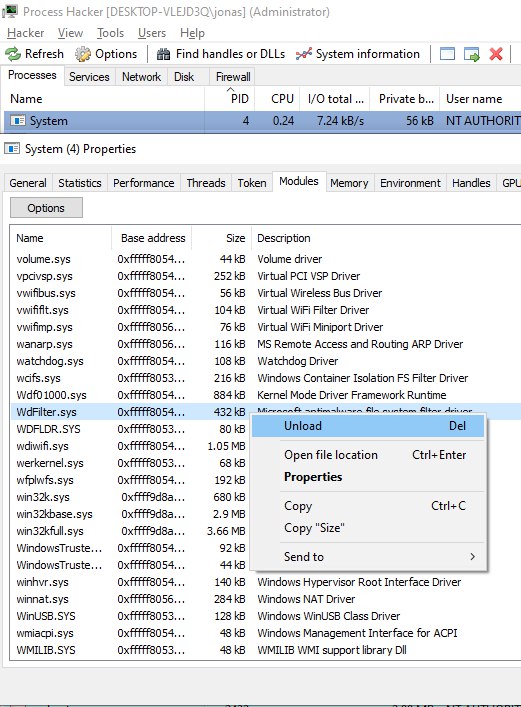Image resolution: width=521 pixels, height=707 pixels.
Task: Select the wmiacpi.sys module row
Action: 265,633
